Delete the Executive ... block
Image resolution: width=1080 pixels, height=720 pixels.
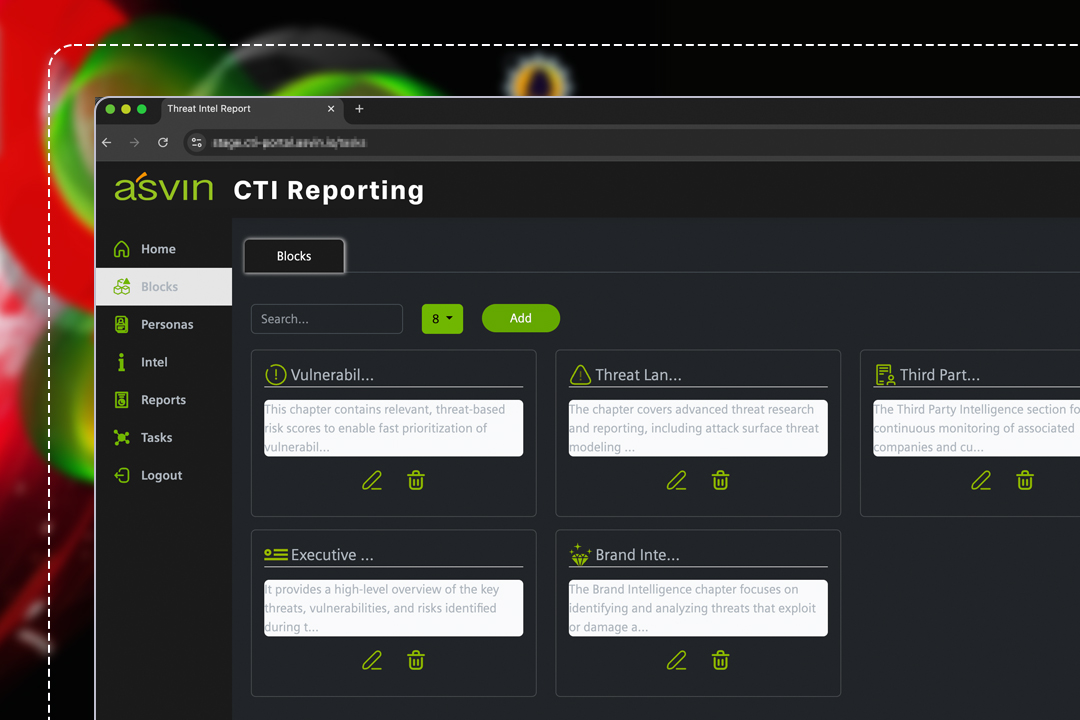point(416,660)
